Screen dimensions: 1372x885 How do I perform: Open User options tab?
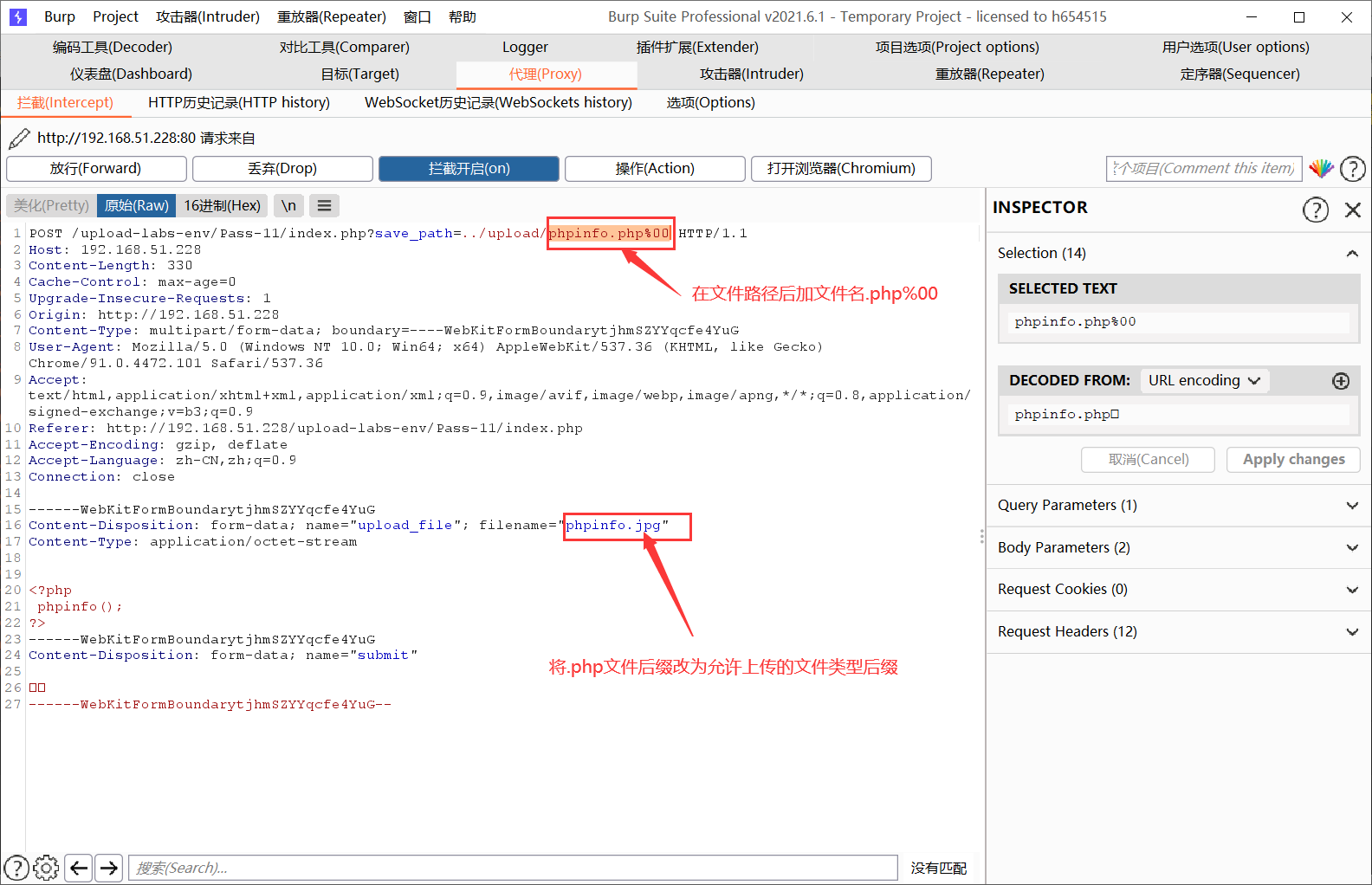1236,47
